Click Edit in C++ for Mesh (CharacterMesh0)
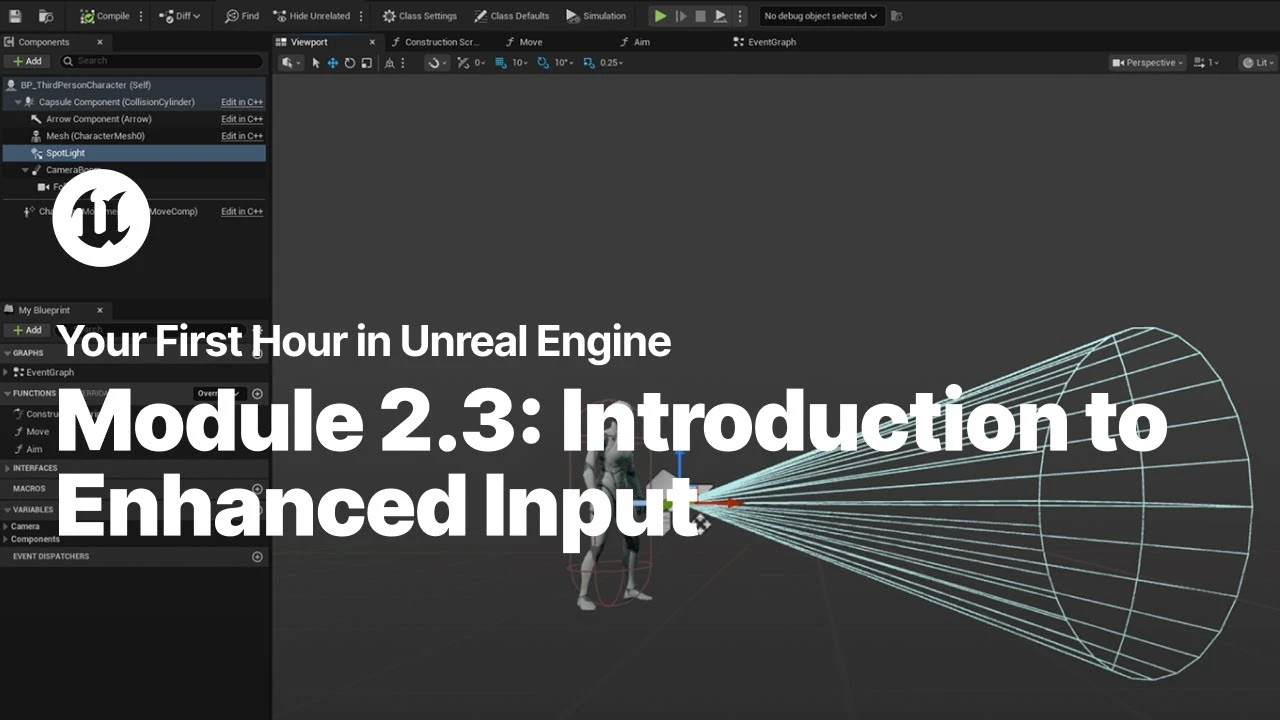 242,136
